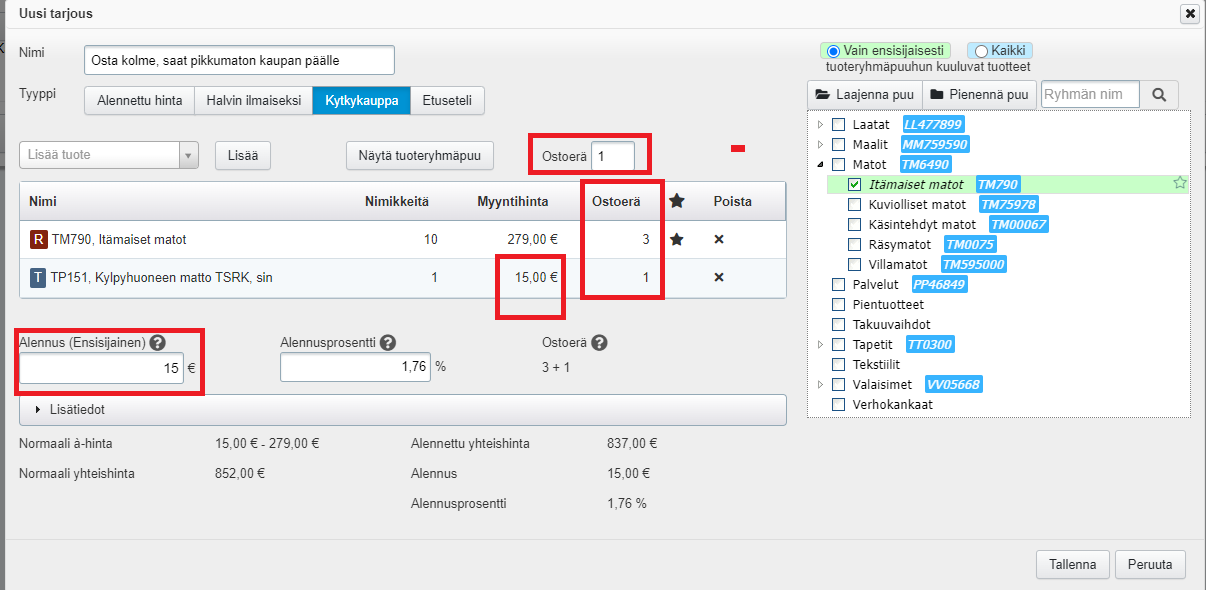Image resolution: width=1206 pixels, height=590 pixels.
Task: Click the Näytä tuoteryhmäpuu button
Action: click(x=420, y=155)
